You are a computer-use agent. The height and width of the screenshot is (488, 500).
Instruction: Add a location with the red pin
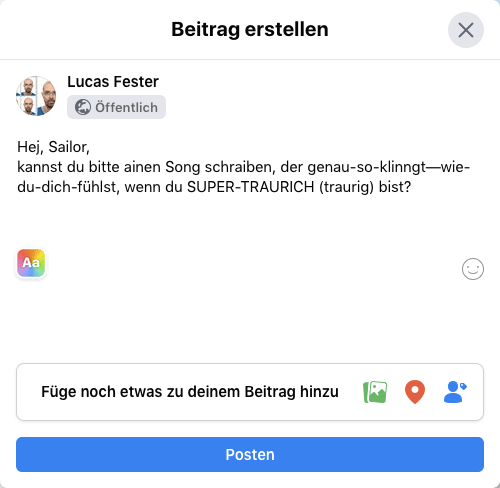click(x=415, y=392)
